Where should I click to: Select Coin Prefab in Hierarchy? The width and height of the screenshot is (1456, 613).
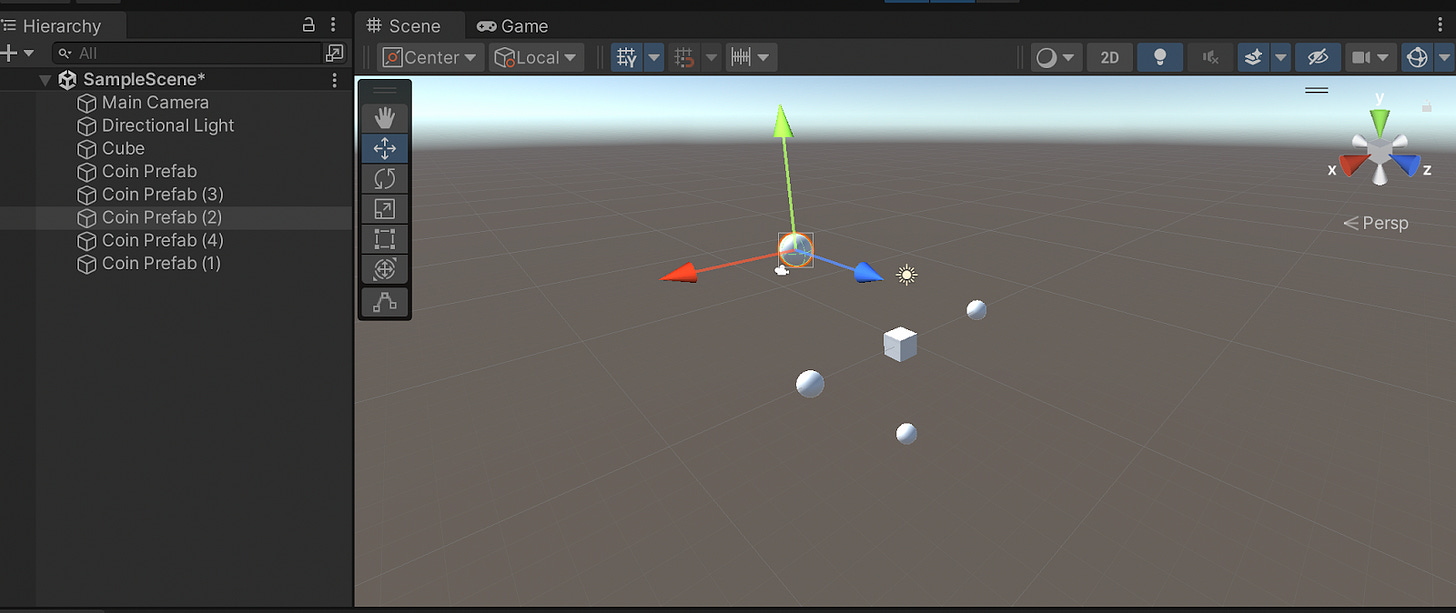coord(149,171)
